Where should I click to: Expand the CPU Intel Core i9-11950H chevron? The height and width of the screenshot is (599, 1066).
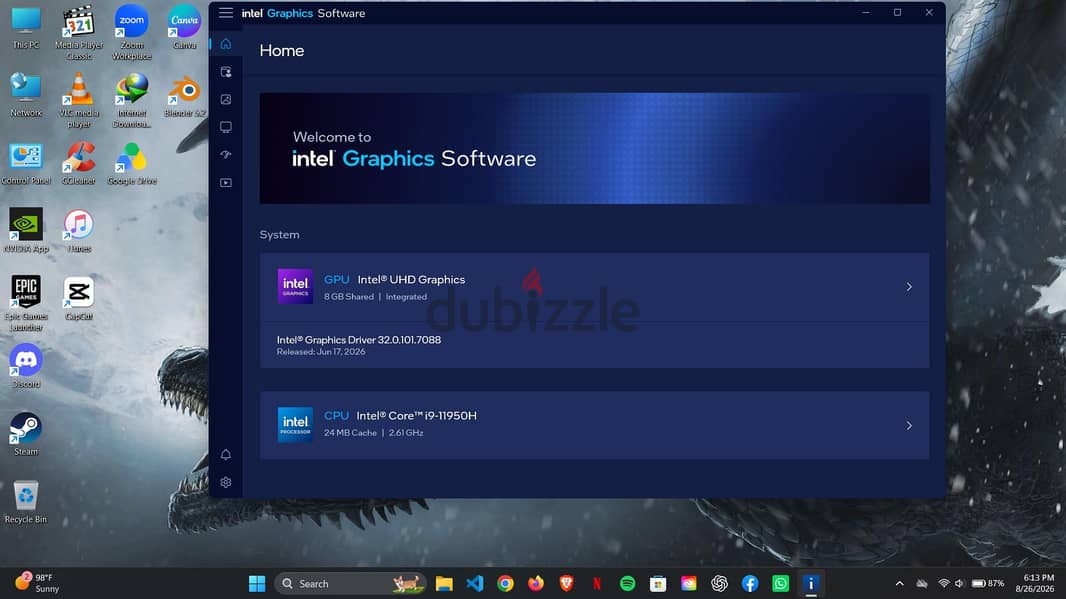point(909,426)
